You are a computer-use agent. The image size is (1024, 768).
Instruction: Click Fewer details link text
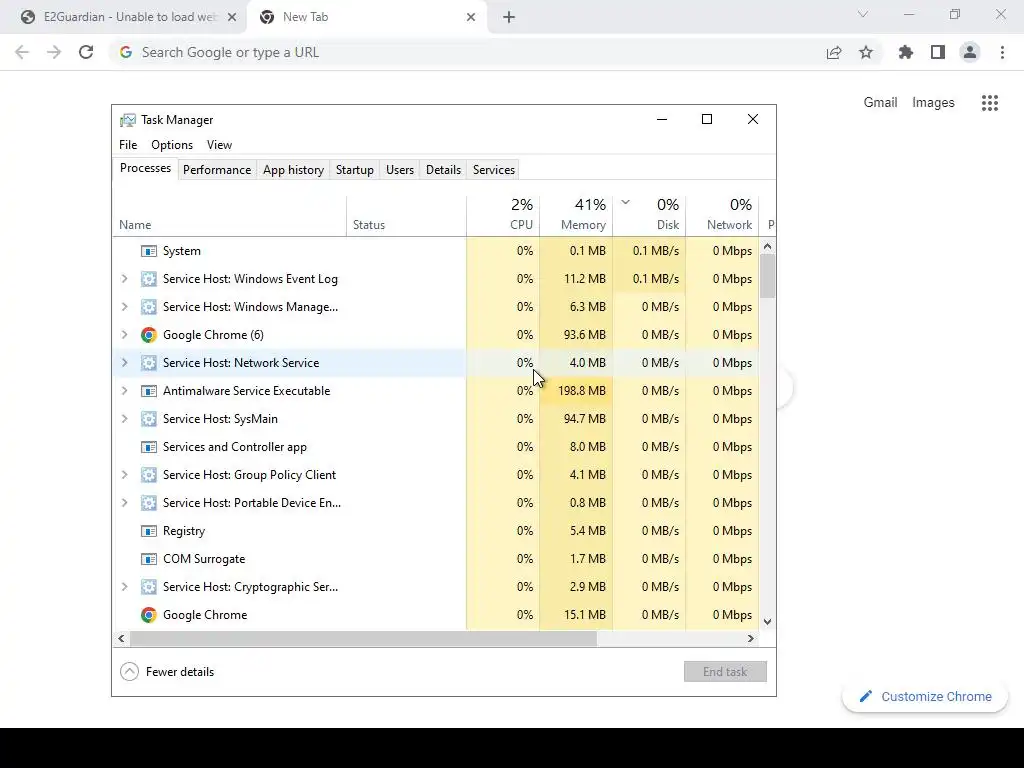tap(180, 672)
